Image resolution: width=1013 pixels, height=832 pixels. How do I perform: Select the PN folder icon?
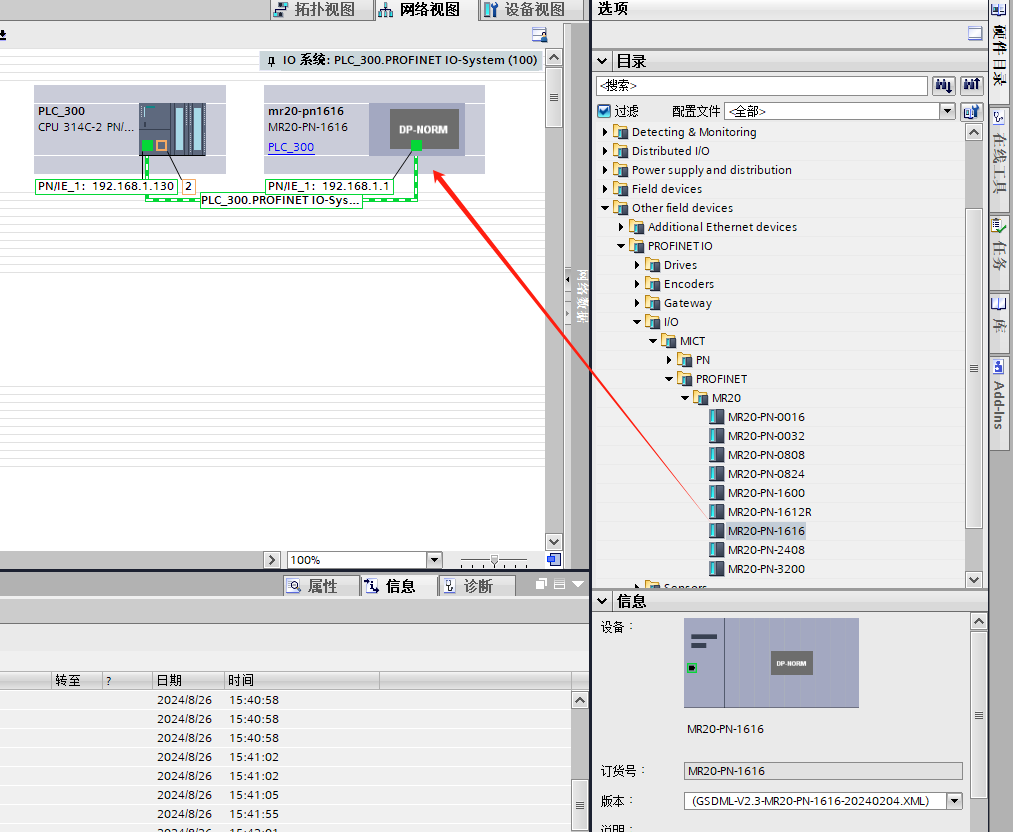(685, 360)
